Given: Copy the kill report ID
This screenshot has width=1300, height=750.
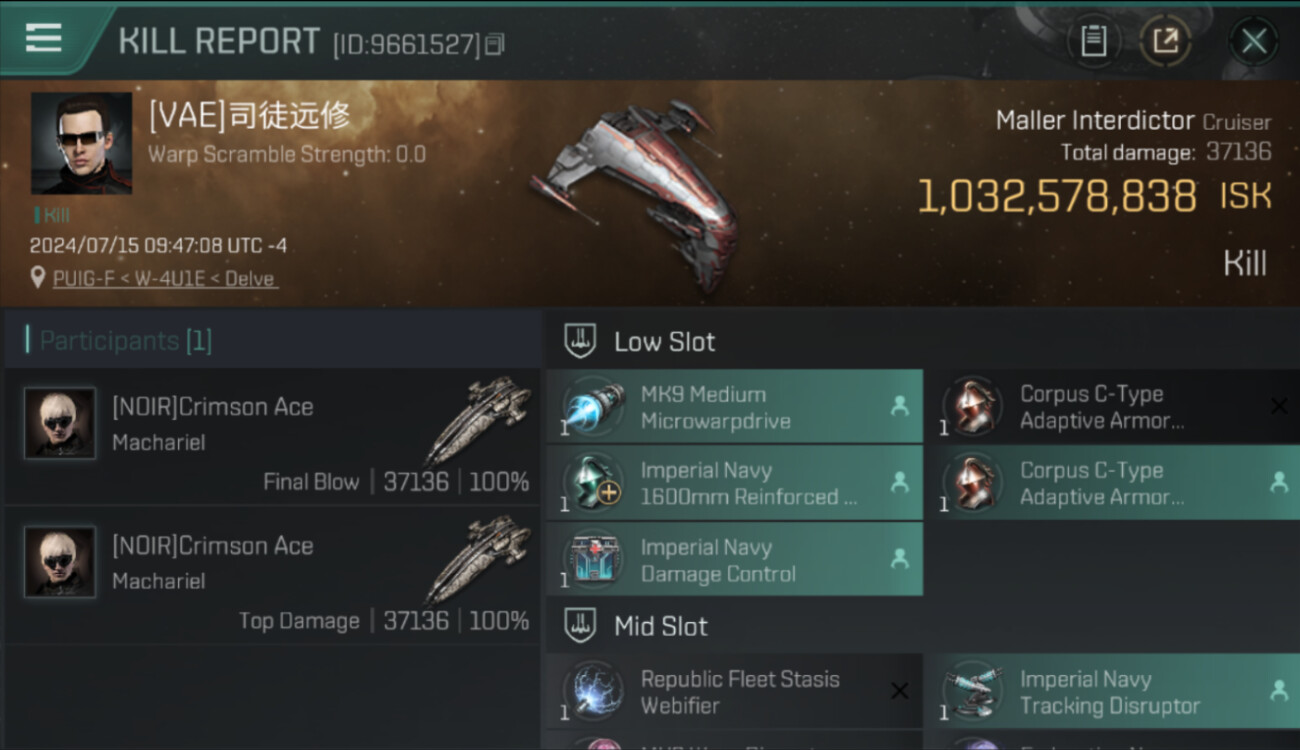Looking at the screenshot, I should 495,44.
